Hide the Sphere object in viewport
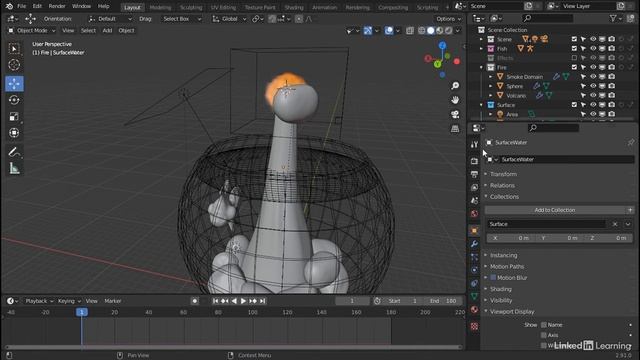Screen dimensions: 640x360 [x=593, y=86]
